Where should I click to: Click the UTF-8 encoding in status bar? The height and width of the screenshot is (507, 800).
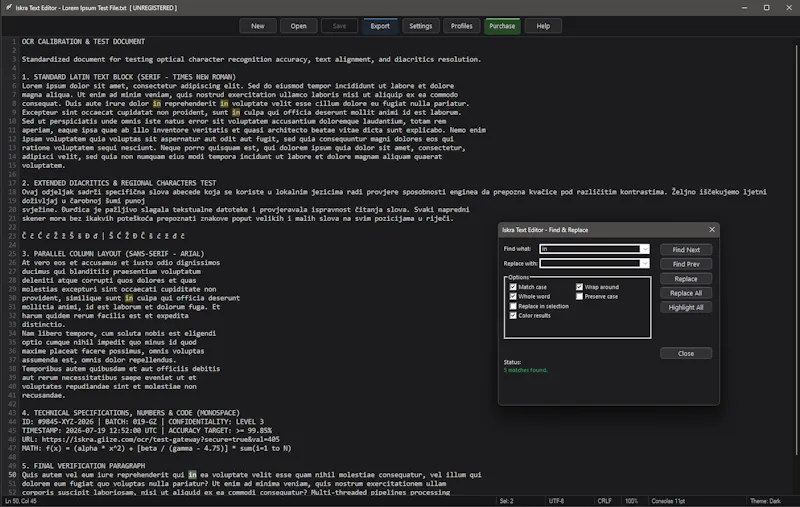(556, 501)
